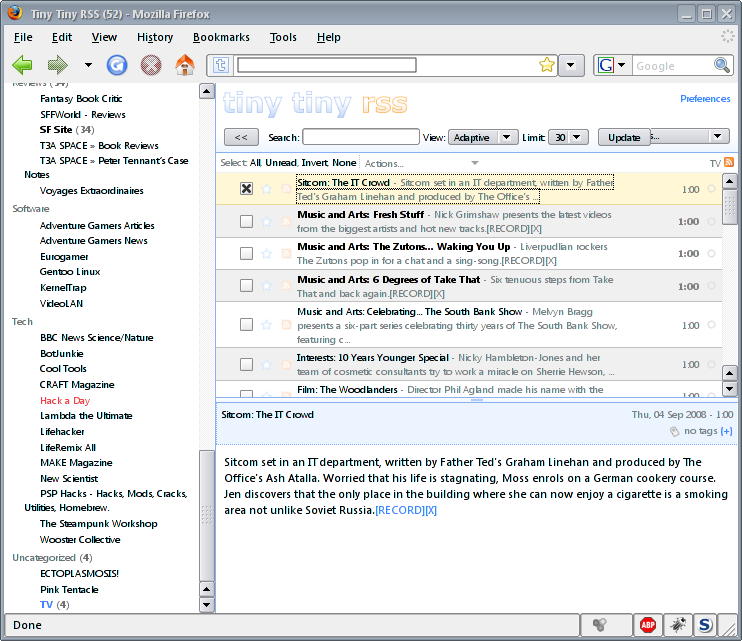Open the Bookmarks menu

(x=221, y=37)
